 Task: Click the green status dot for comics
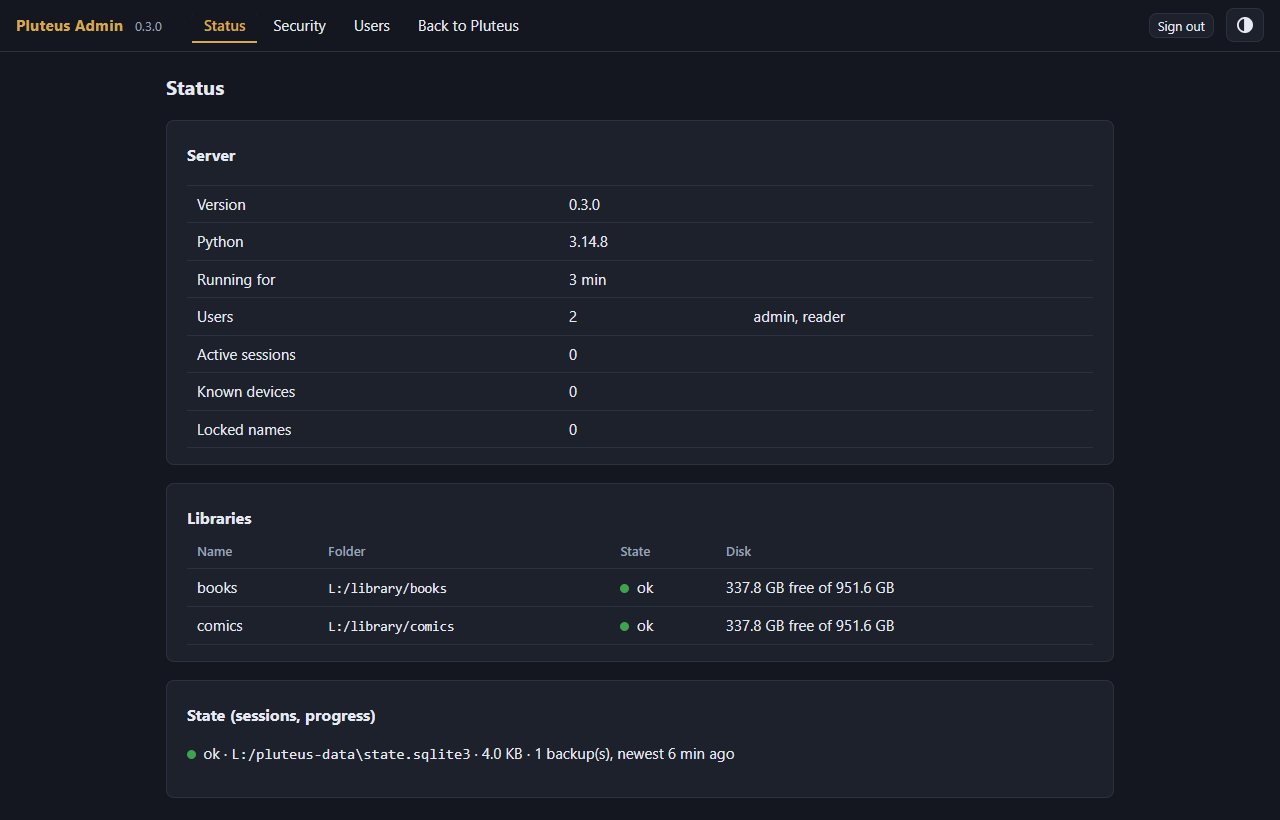tap(625, 627)
